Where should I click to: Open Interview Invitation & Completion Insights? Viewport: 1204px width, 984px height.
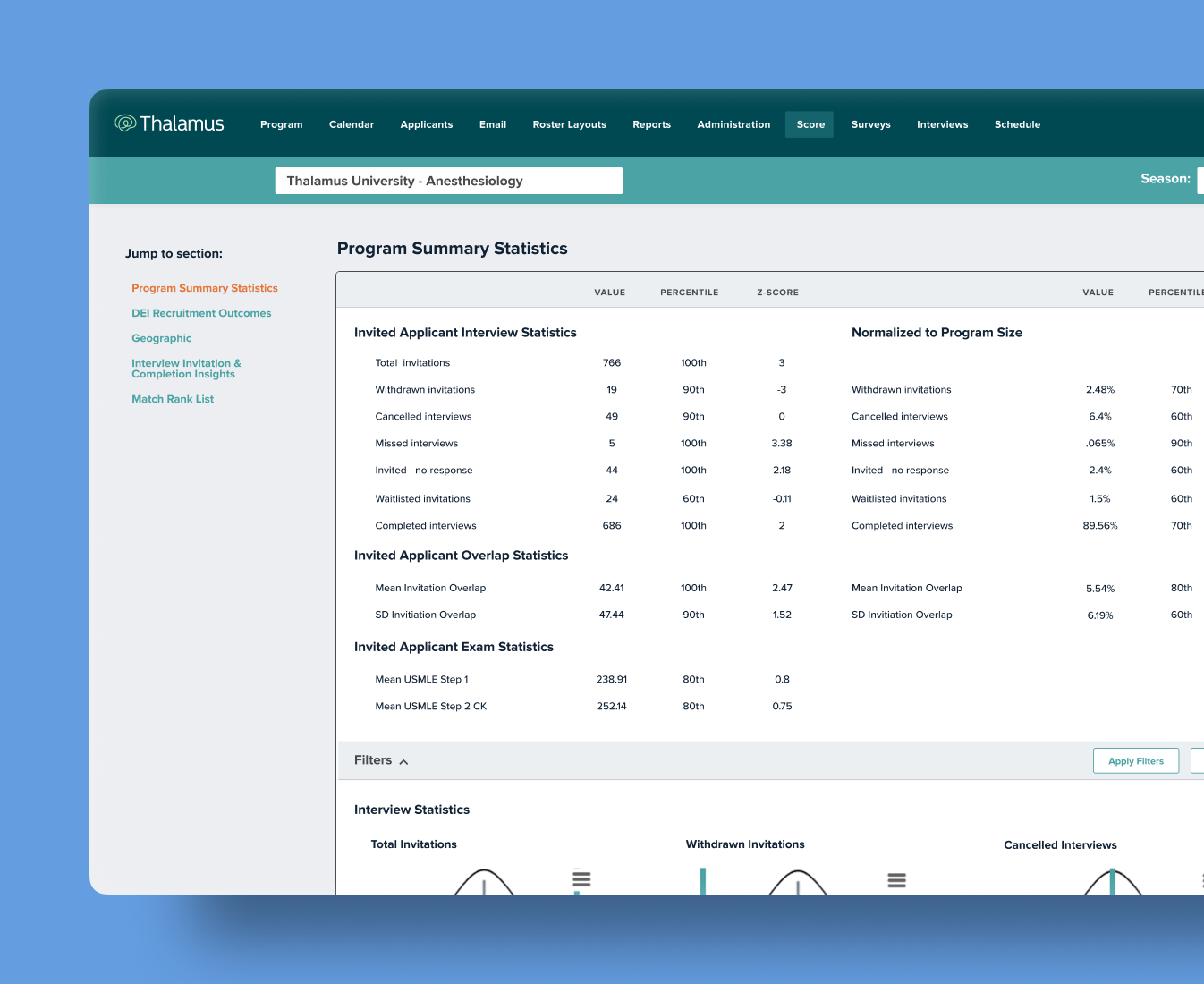click(186, 369)
